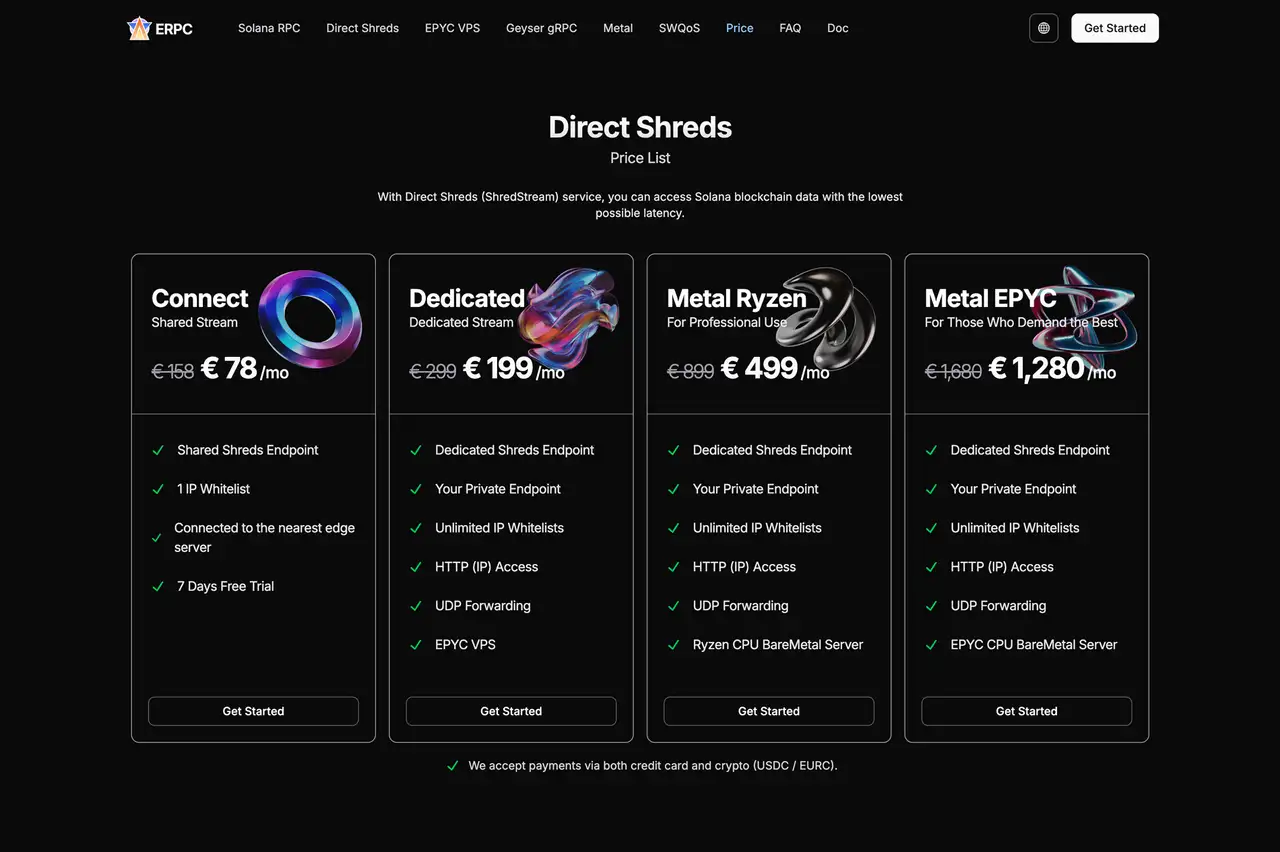The height and width of the screenshot is (852, 1280).
Task: Open the Geyser gRPC nav item
Action: click(541, 28)
